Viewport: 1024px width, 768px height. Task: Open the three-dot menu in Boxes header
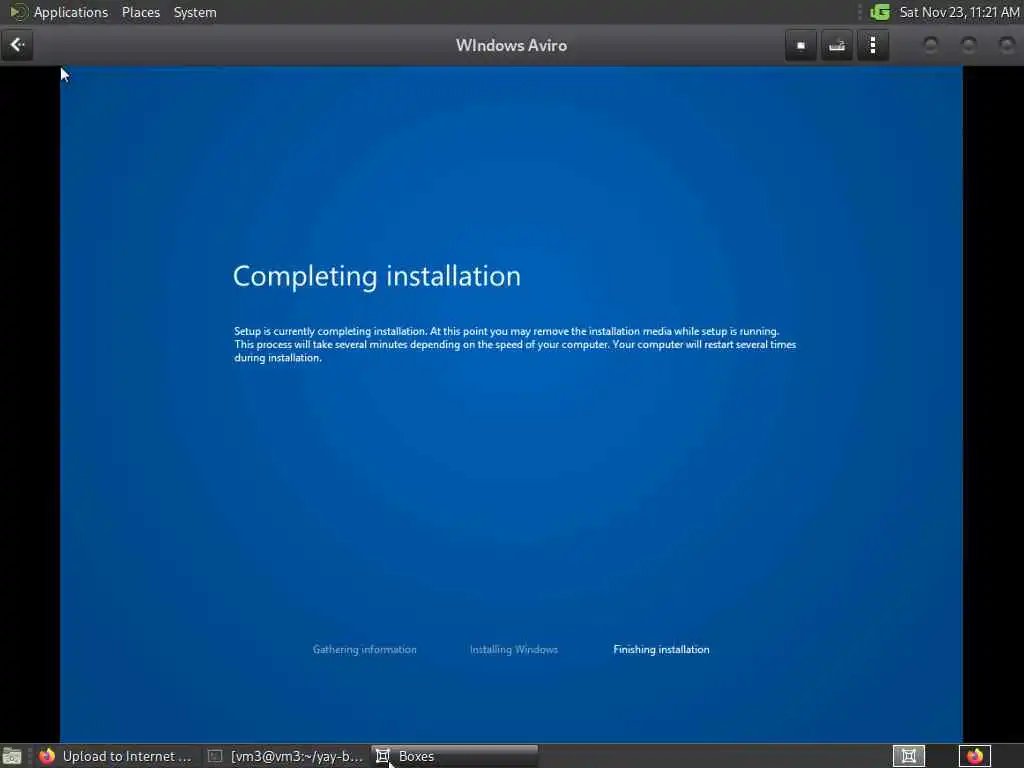(x=873, y=46)
